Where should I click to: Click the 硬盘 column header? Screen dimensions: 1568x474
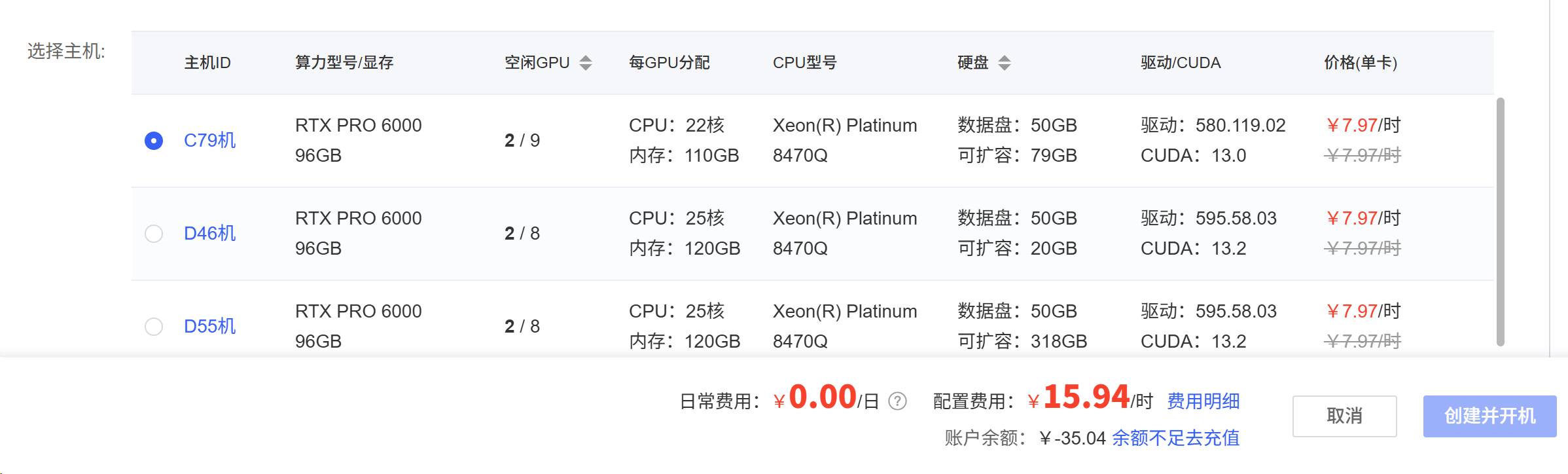(x=973, y=63)
